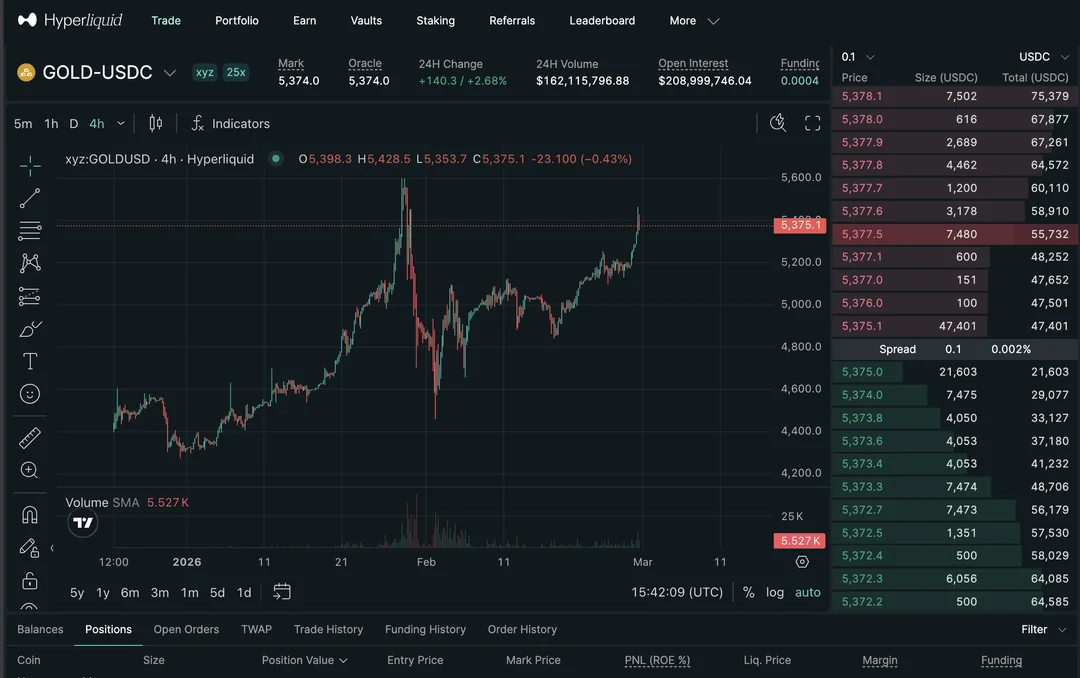
Task: Activate the magnet snap mode icon
Action: tap(30, 515)
